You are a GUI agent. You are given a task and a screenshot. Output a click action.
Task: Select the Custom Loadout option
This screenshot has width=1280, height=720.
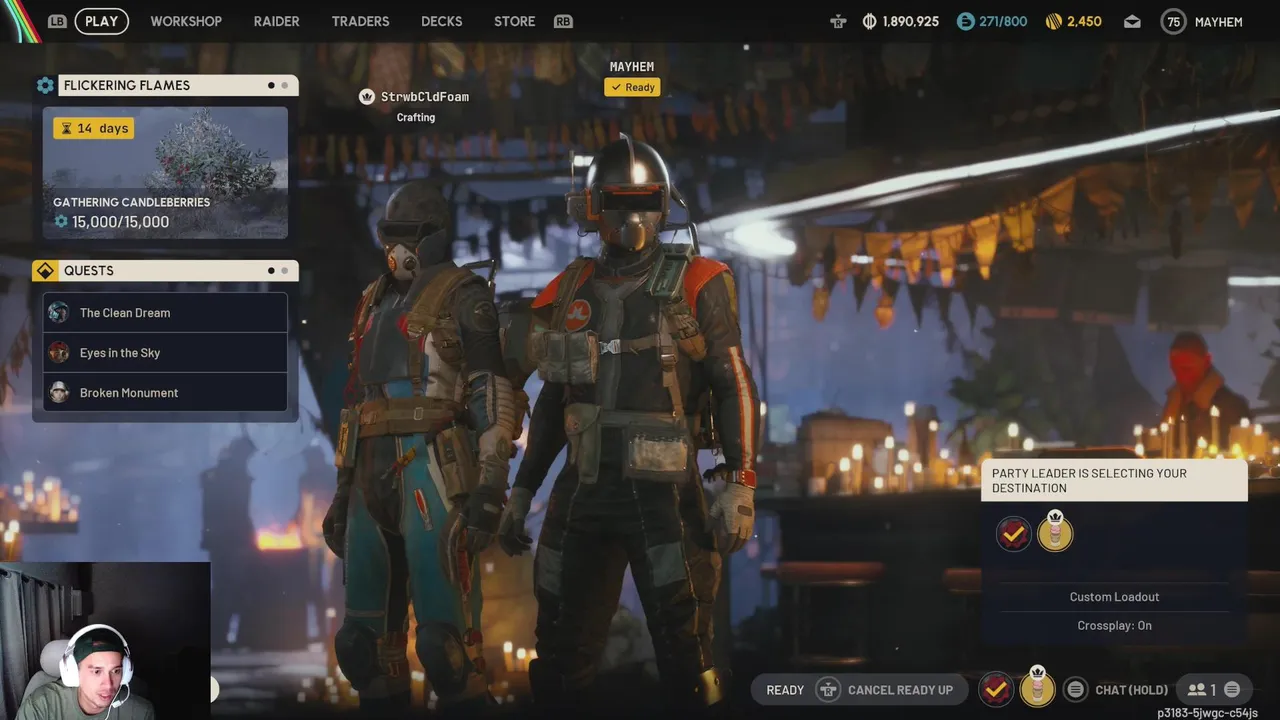coord(1114,597)
